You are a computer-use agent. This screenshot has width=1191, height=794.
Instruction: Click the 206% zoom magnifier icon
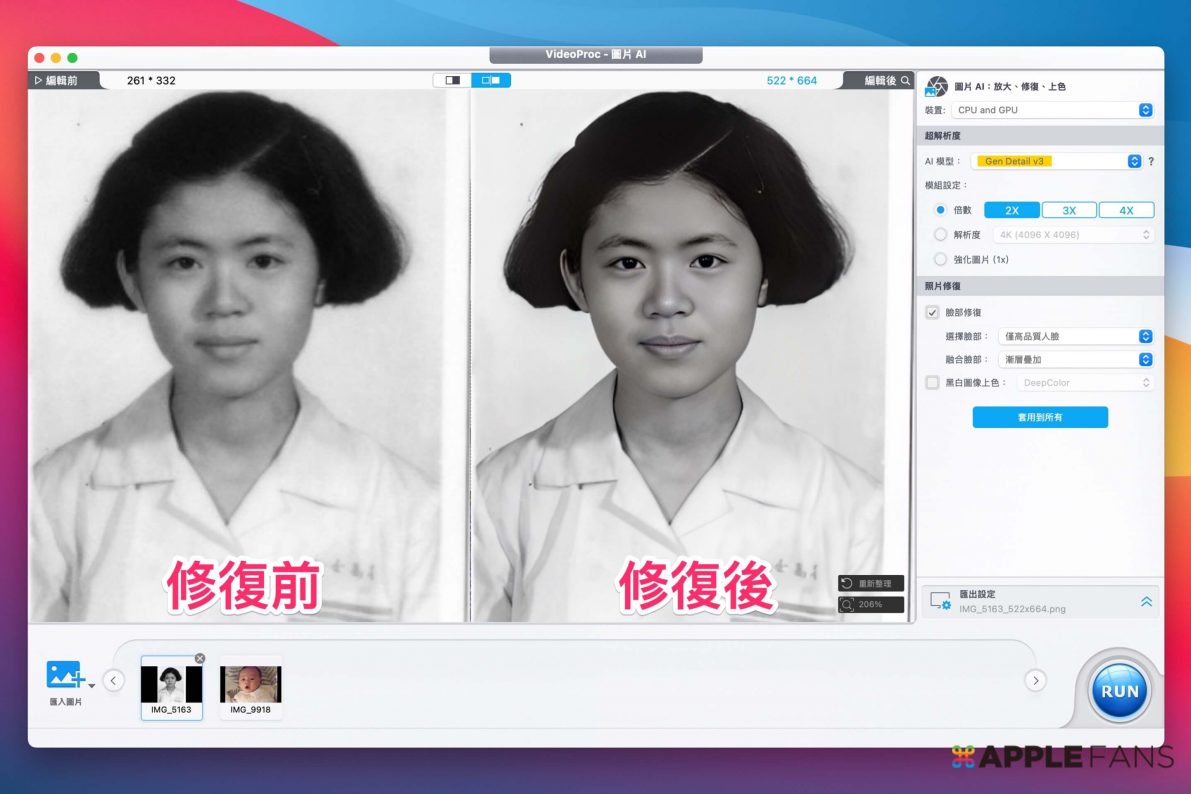click(x=847, y=605)
